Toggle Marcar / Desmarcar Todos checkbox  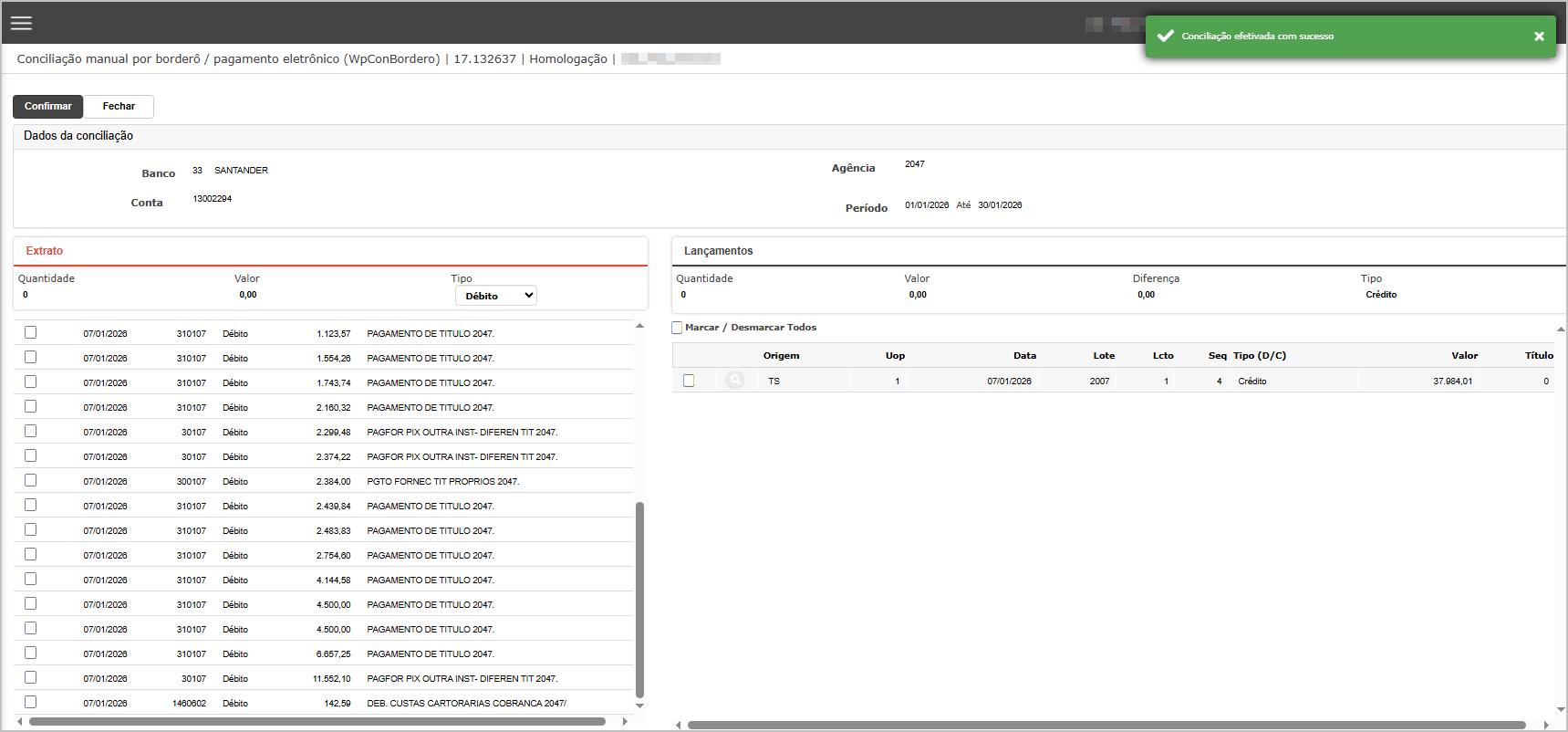[677, 328]
